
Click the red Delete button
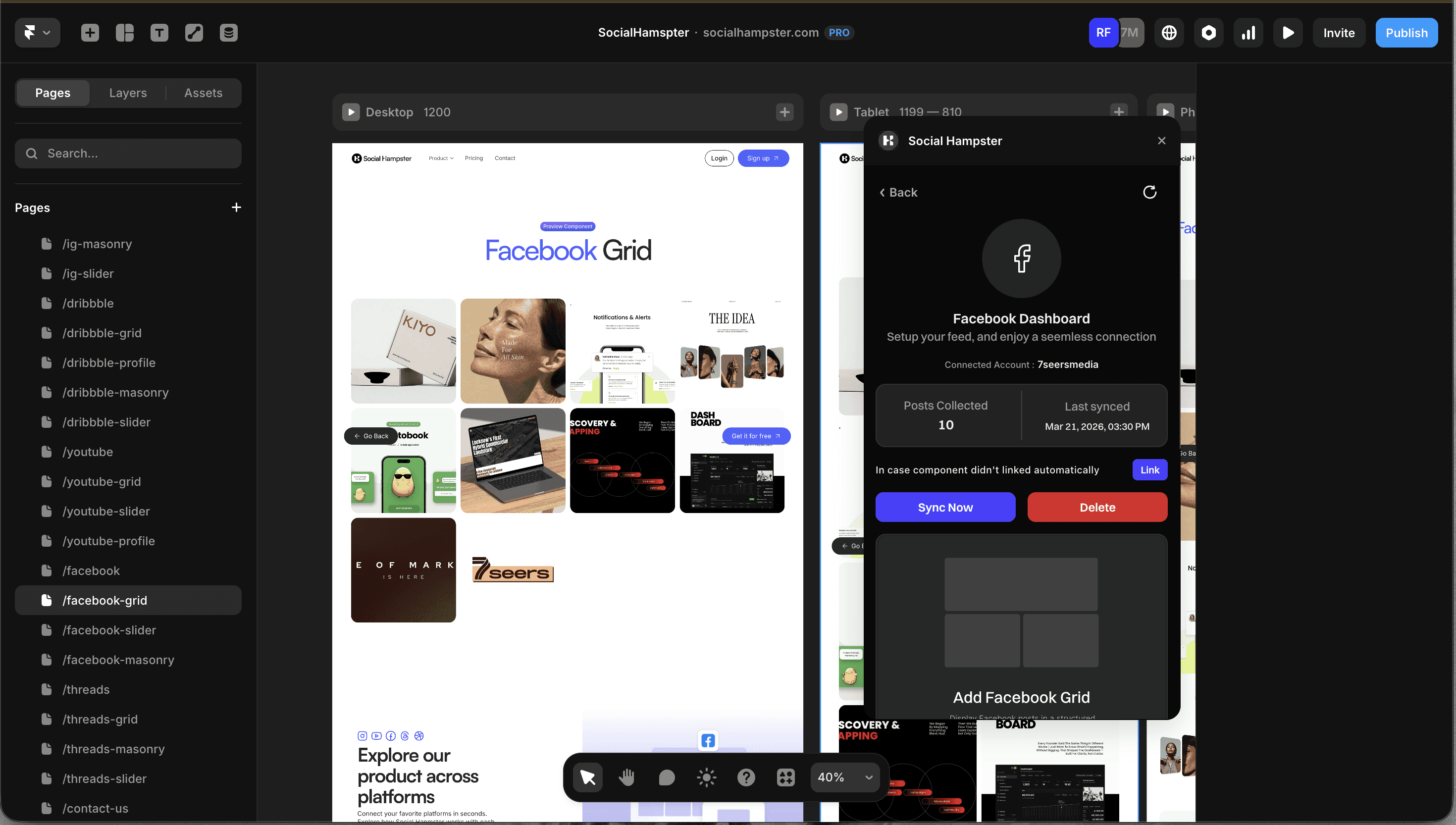[1097, 507]
